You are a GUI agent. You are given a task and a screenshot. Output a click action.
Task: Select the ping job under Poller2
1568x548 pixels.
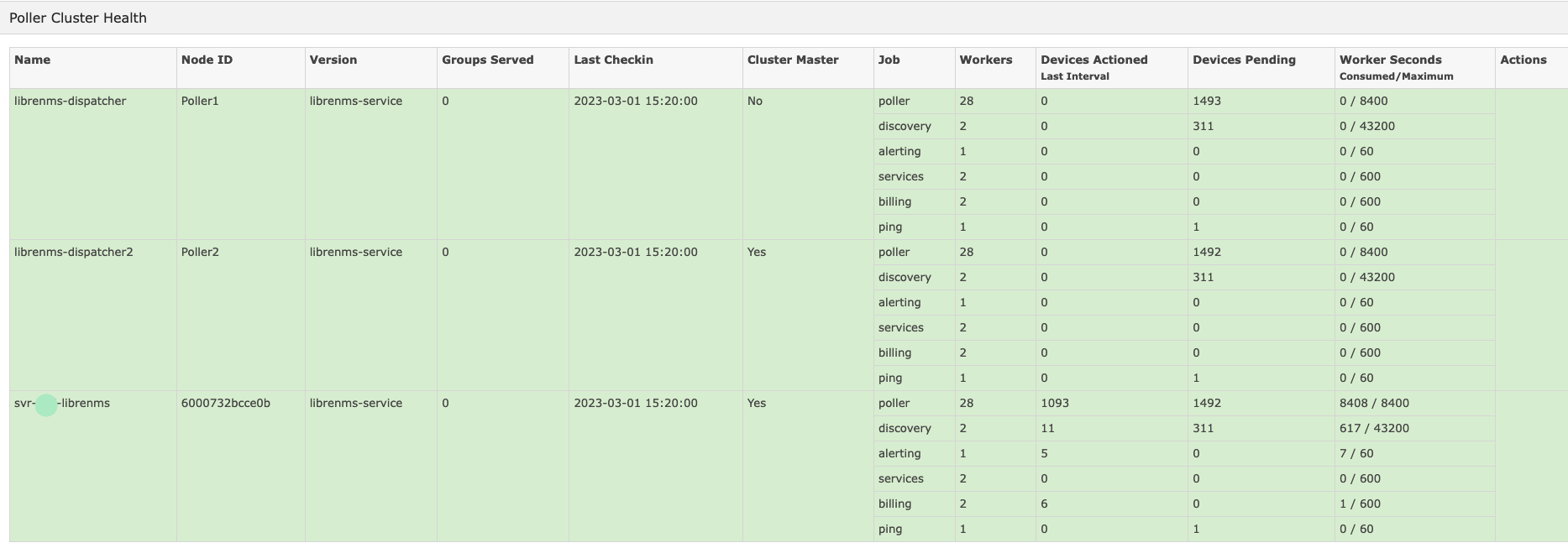click(890, 378)
